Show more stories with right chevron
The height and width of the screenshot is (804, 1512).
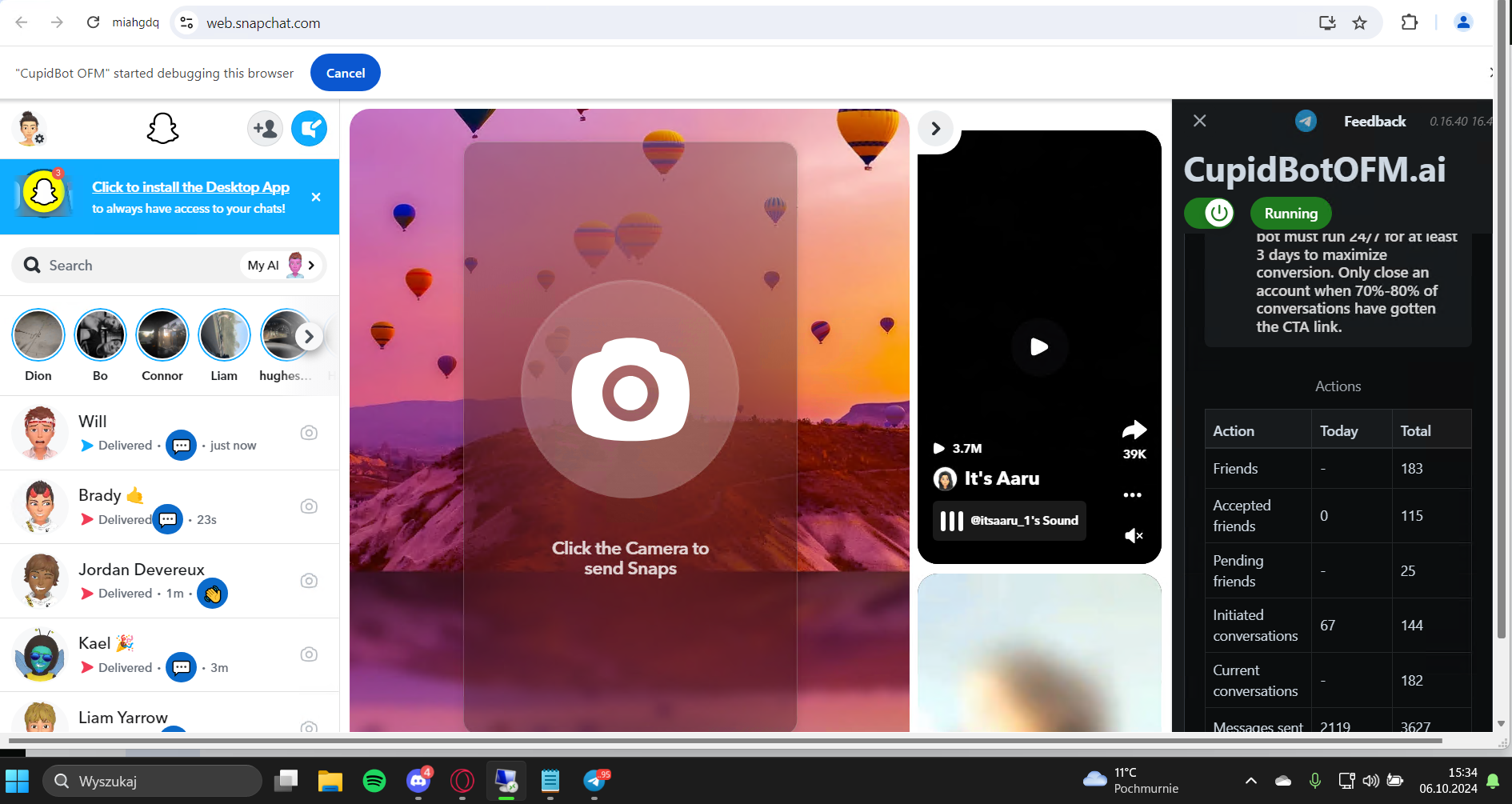tap(309, 337)
